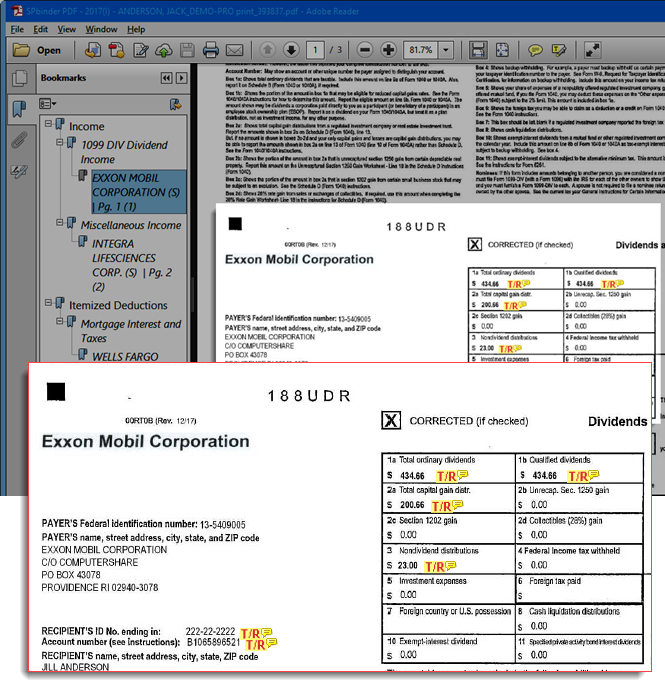Go to next page with down arrow

point(290,50)
